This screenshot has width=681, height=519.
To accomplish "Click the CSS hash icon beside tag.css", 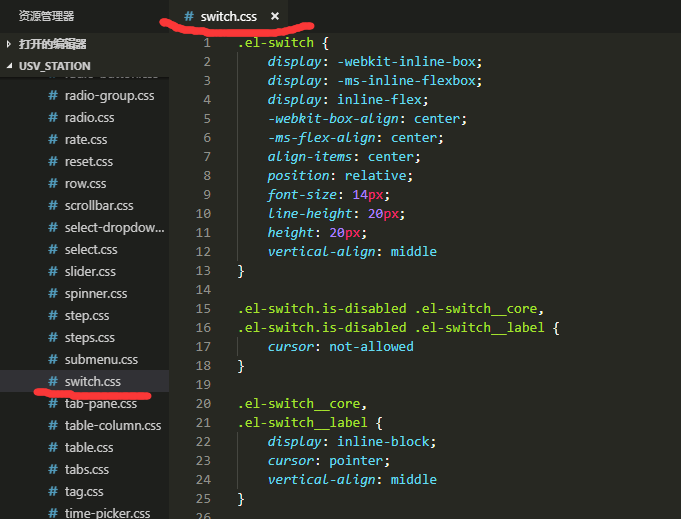I will point(53,491).
